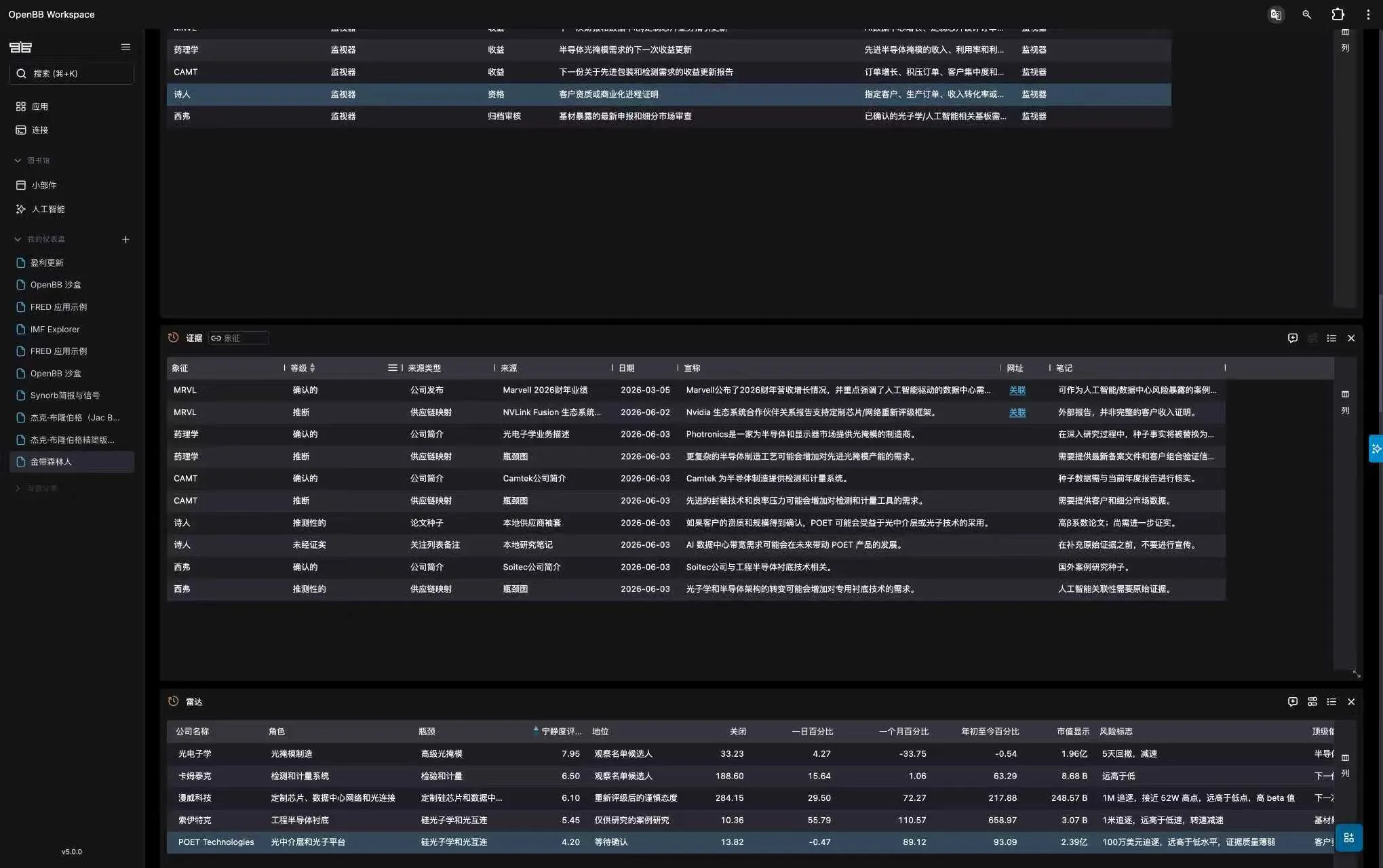Screen dimensions: 1383x868
Task: Sort 雷达 table by 市值显示 column
Action: tap(1072, 731)
